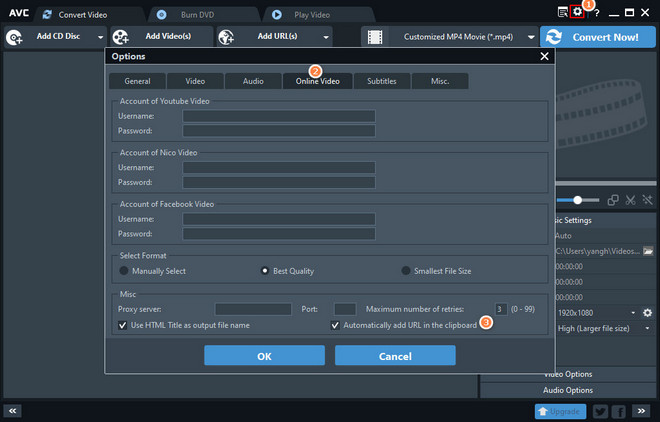
Task: Switch to Misc. tab
Action: click(440, 81)
